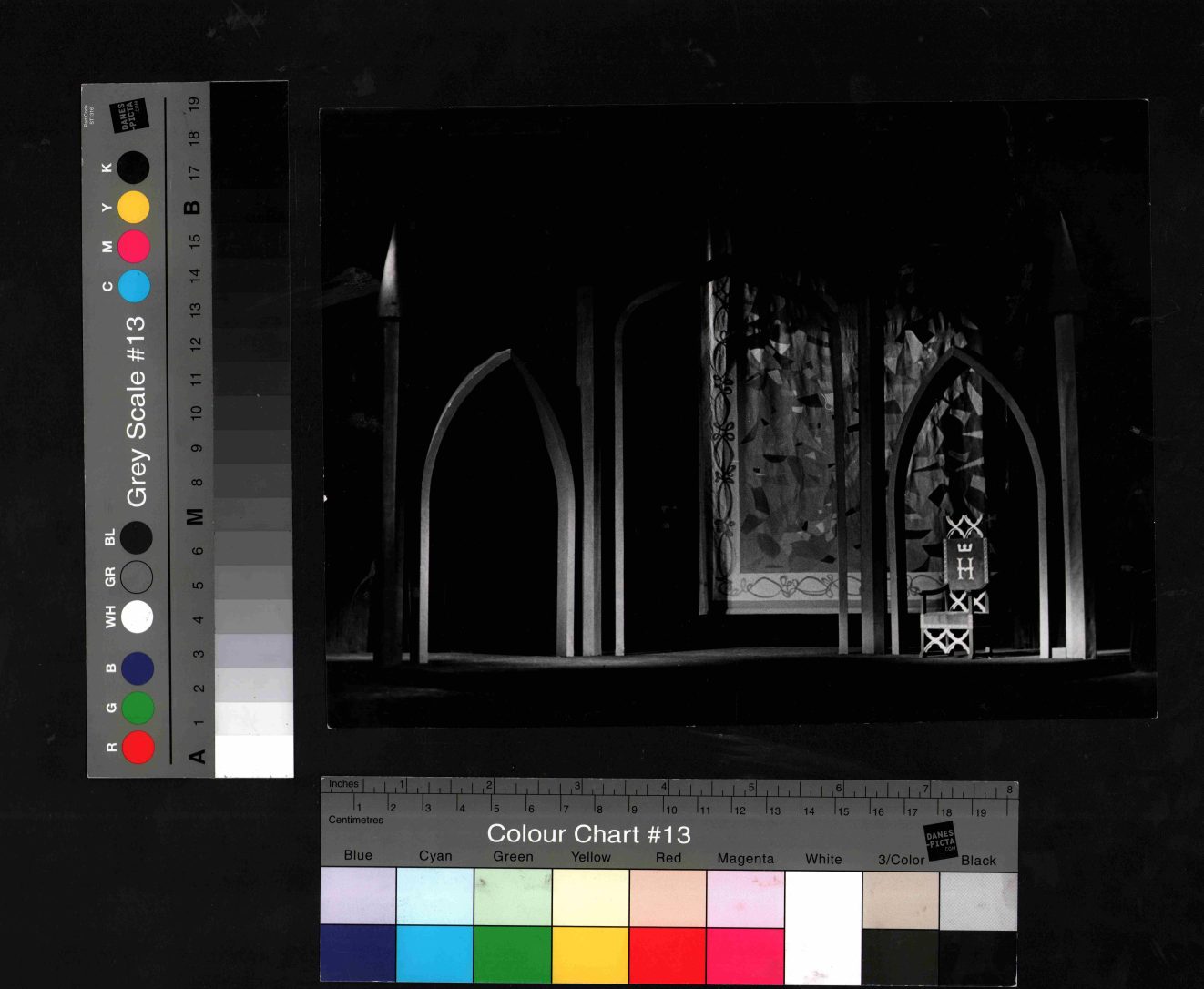Click the Danes-Picta logo on Colour Chart
This screenshot has height=989, width=1204.
pyautogui.click(x=940, y=841)
